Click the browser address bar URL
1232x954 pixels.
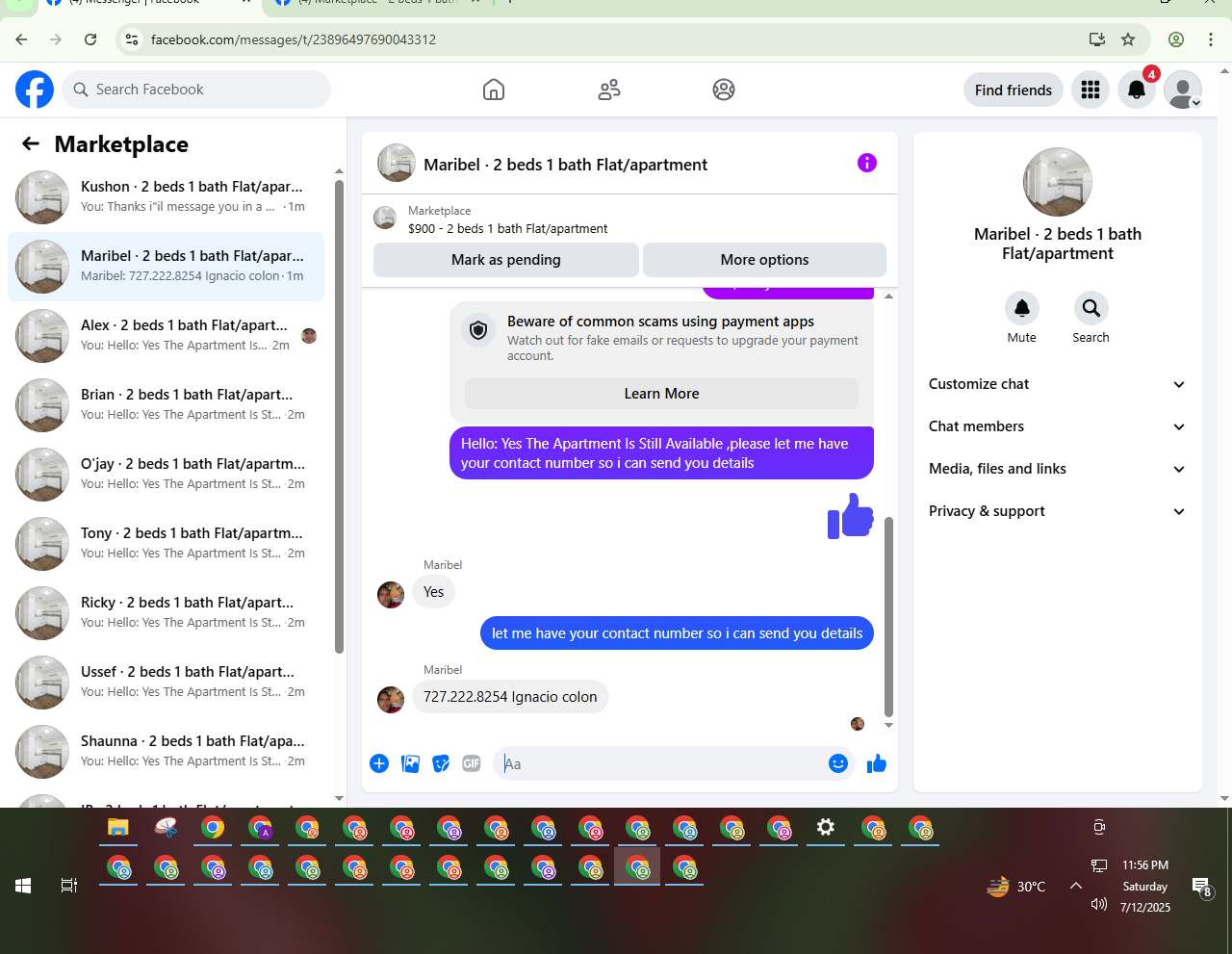[x=293, y=39]
